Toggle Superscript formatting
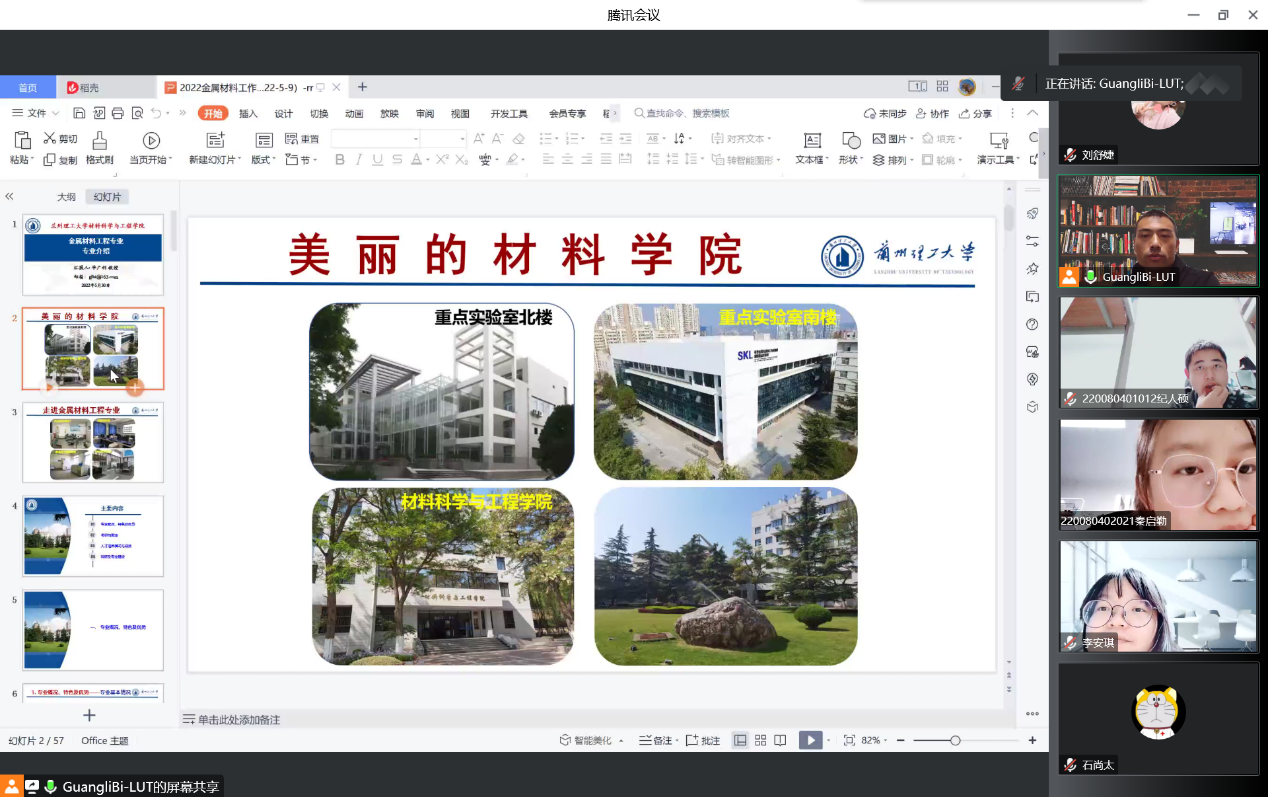This screenshot has height=797, width=1268. 442,160
